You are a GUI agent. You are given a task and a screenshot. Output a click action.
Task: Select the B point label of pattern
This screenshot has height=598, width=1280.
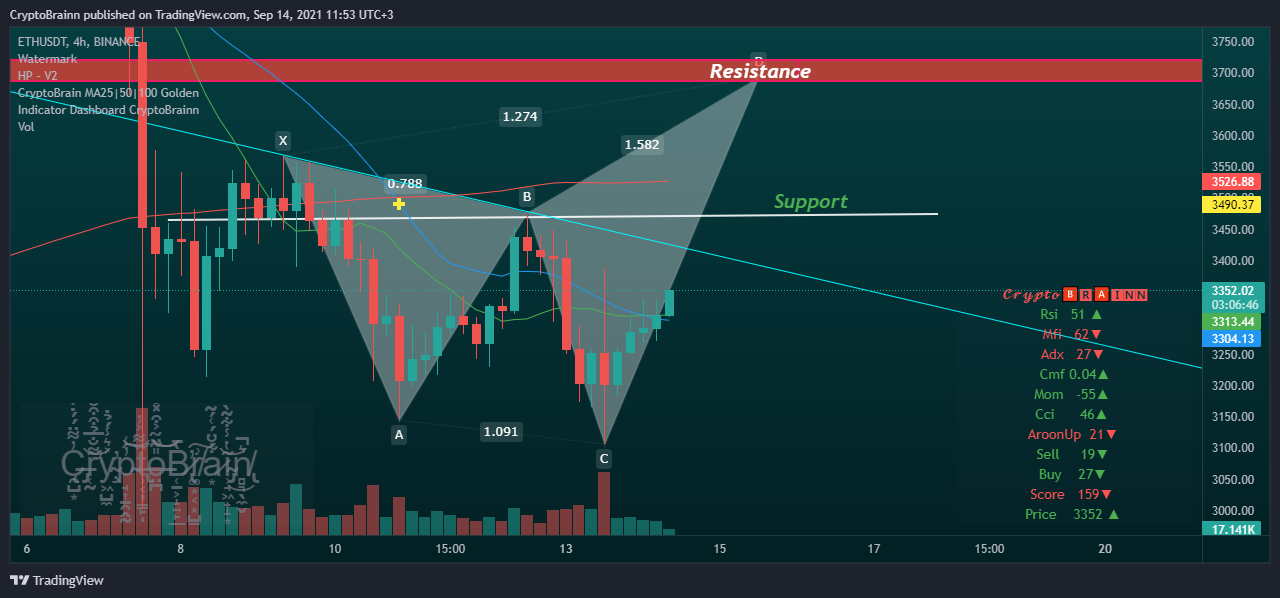click(x=526, y=198)
